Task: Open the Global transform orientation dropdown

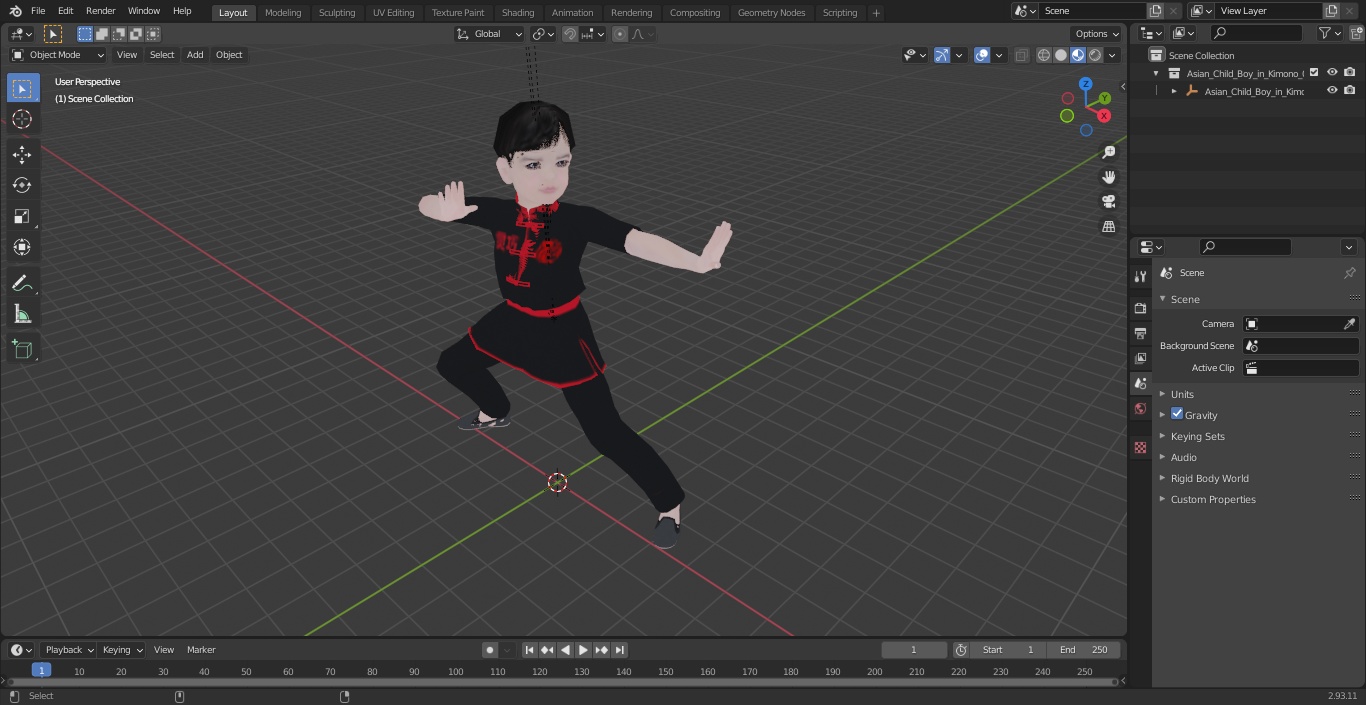Action: 490,34
